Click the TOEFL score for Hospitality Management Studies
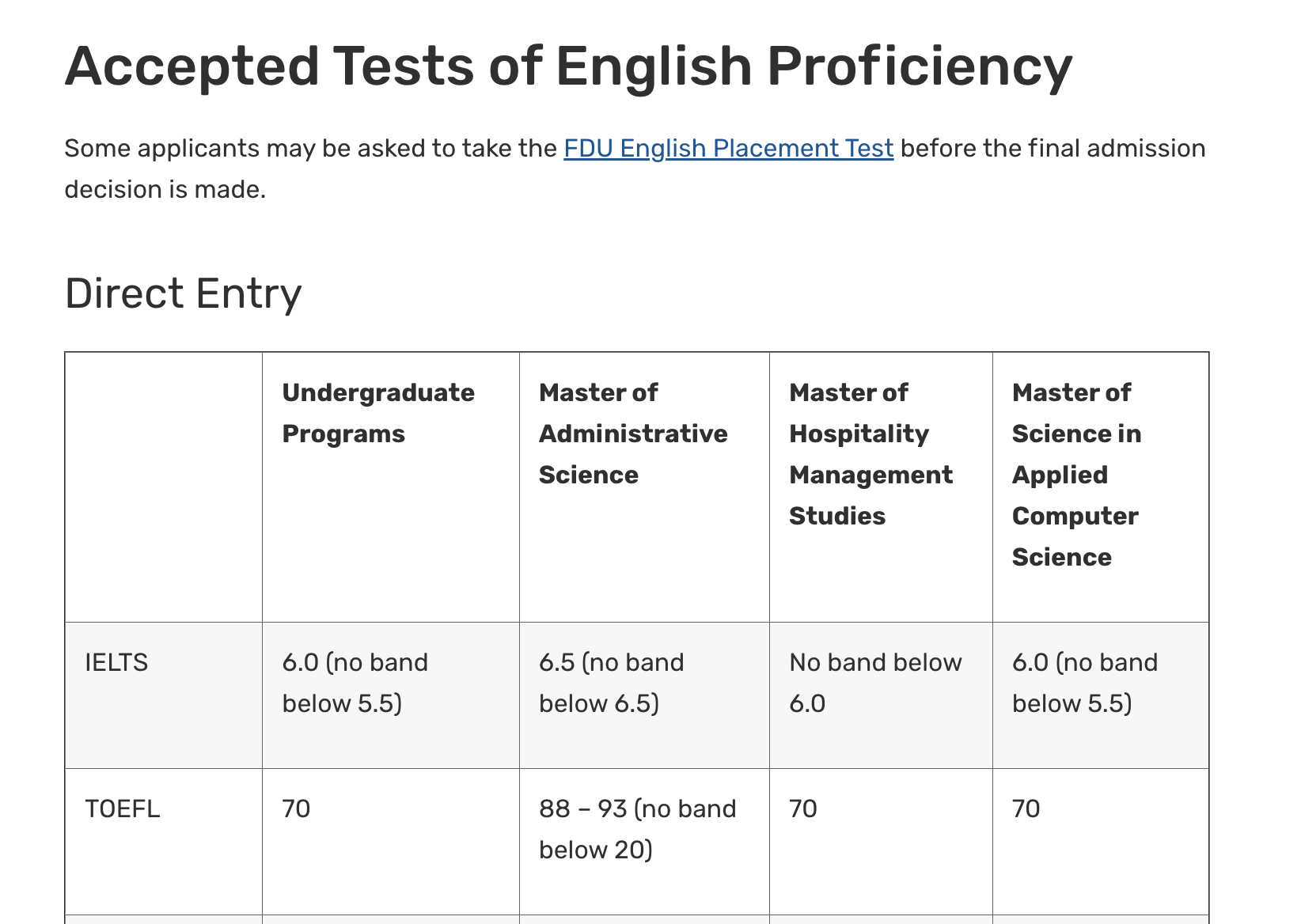Image resolution: width=1301 pixels, height=924 pixels. [x=803, y=808]
